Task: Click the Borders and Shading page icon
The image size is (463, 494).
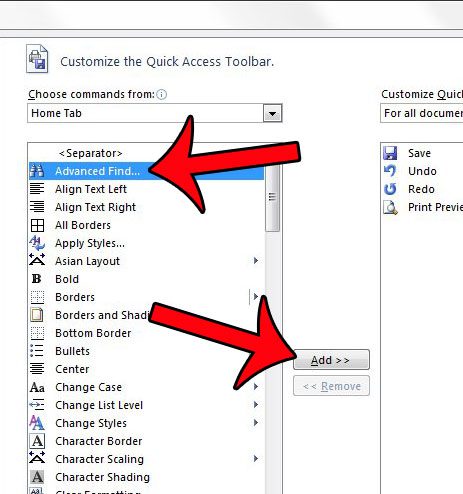Action: 37,315
